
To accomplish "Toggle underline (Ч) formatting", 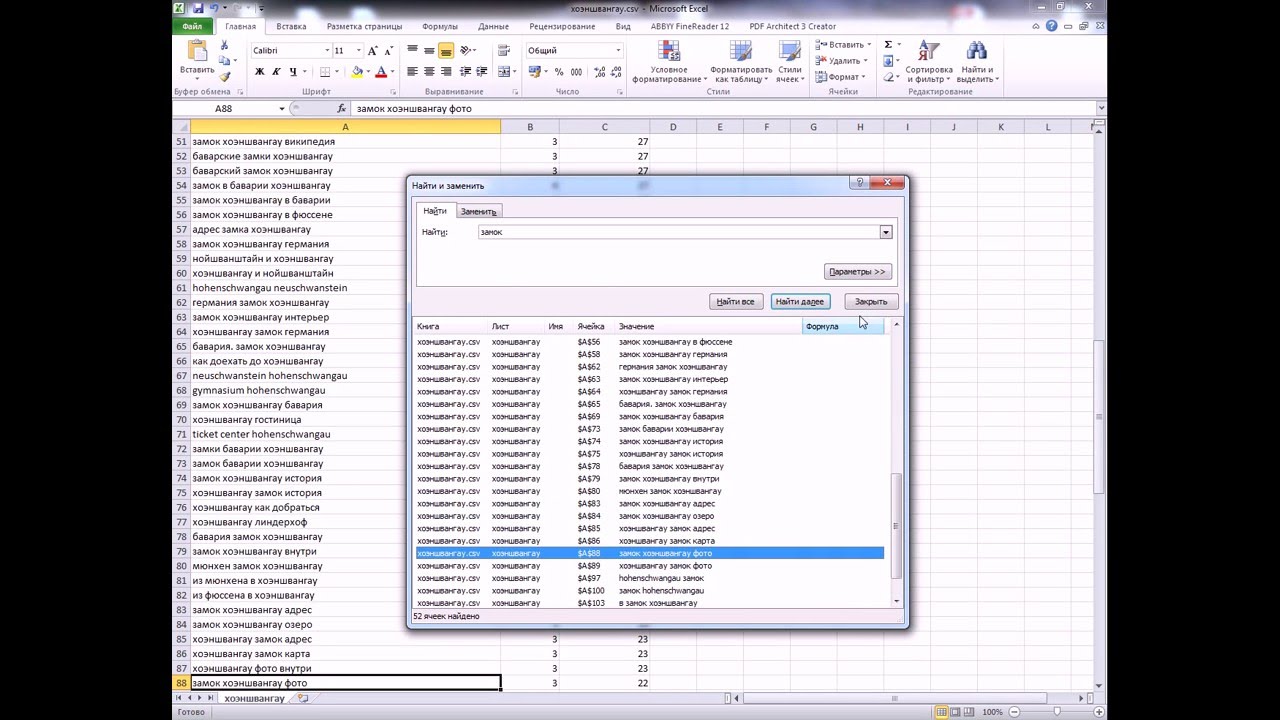I will (x=292, y=72).
